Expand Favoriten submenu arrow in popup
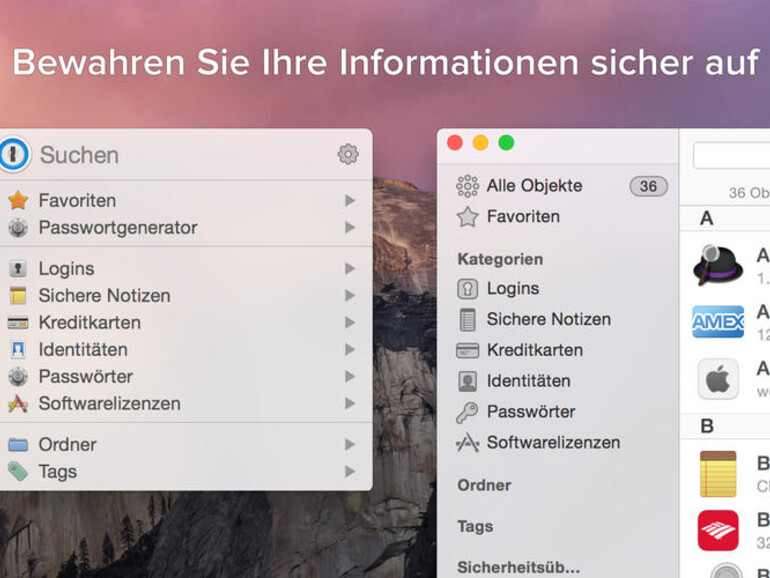Viewport: 770px width, 578px height. pos(350,200)
